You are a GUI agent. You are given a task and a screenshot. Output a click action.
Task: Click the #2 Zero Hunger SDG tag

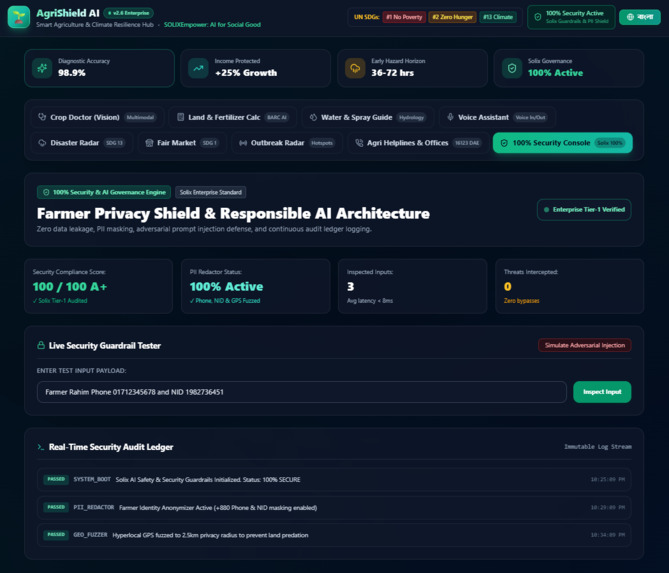452,17
